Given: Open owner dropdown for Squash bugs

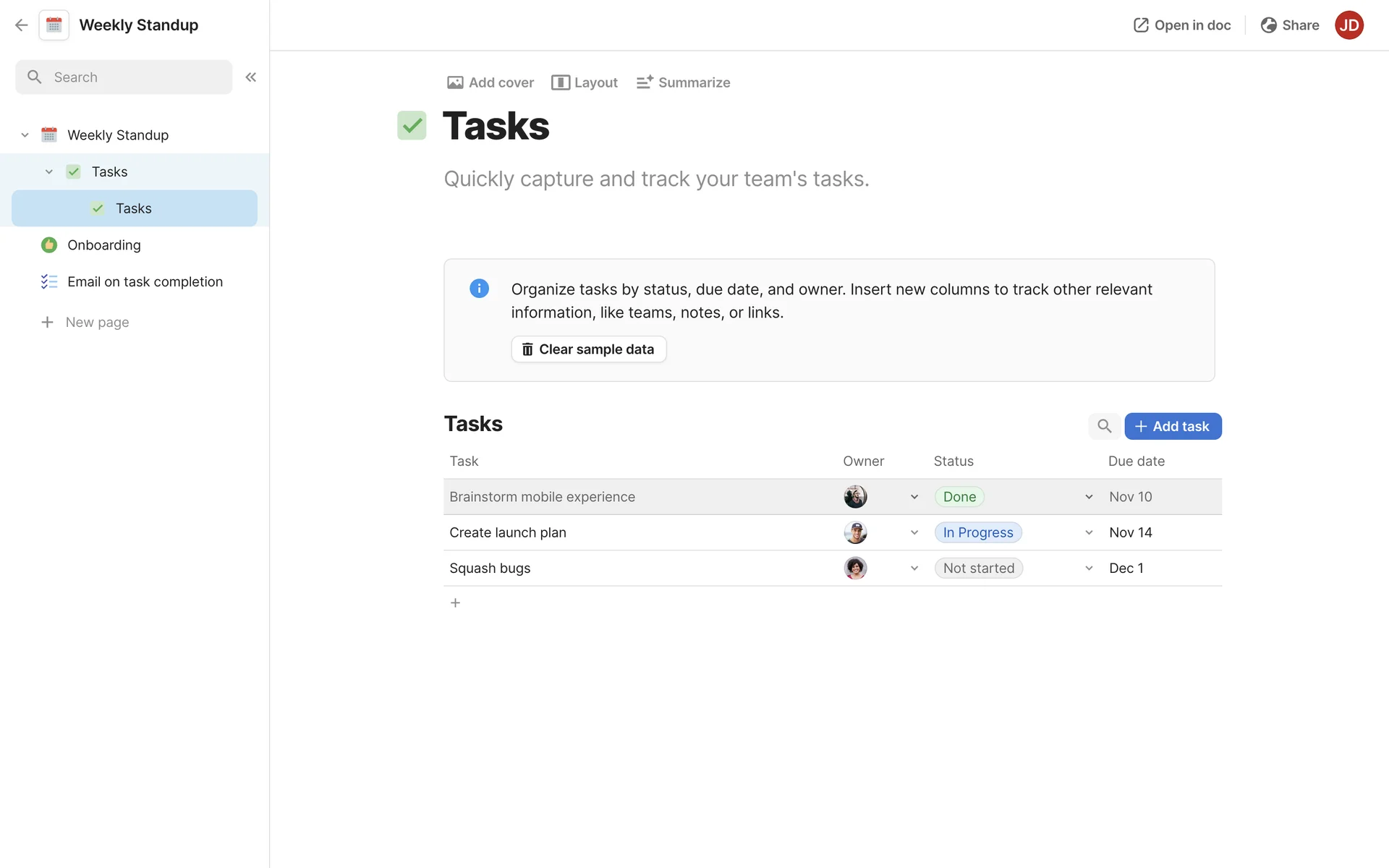Looking at the screenshot, I should click(x=914, y=569).
